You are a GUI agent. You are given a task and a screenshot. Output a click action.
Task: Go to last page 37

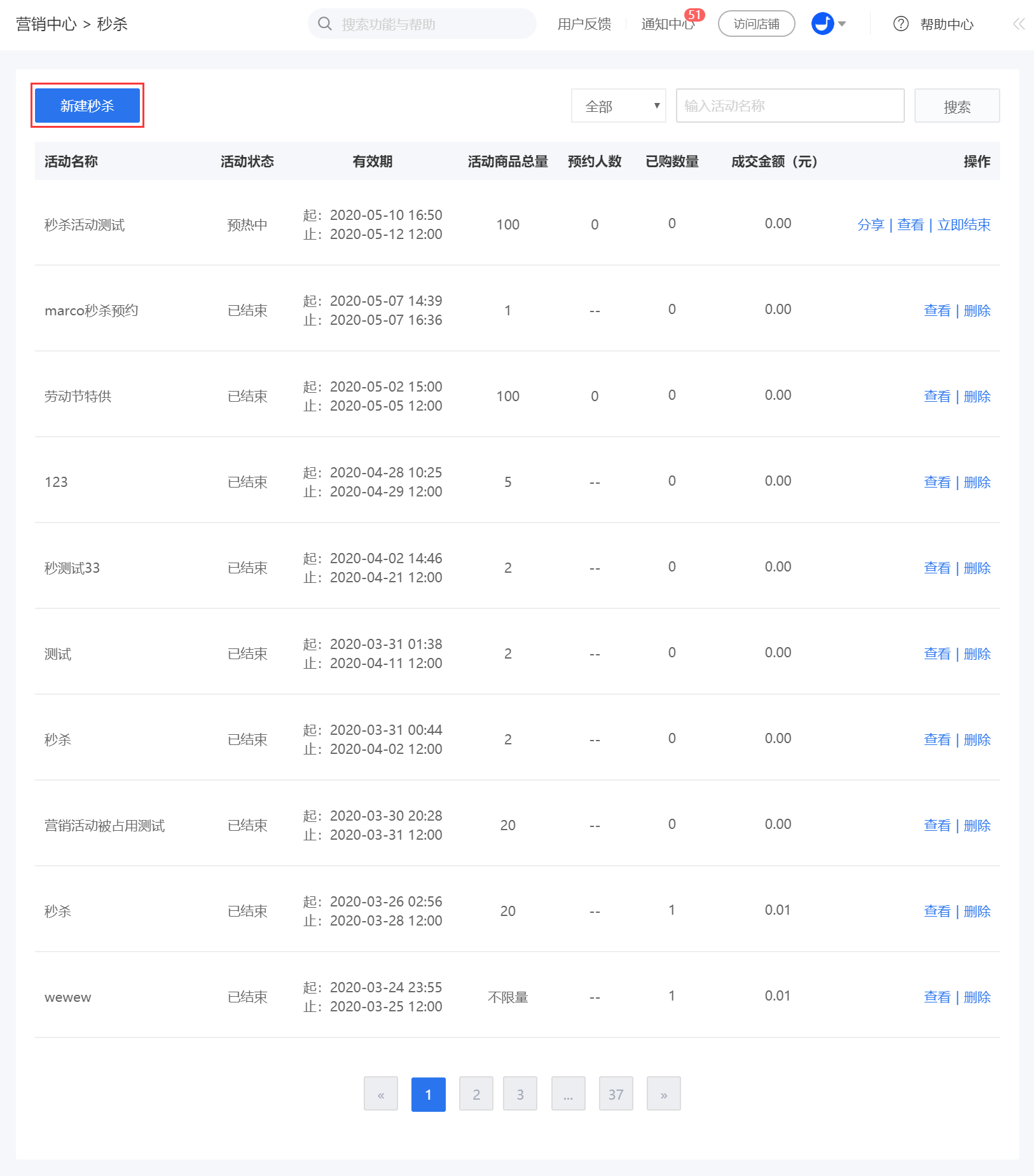(x=616, y=1094)
